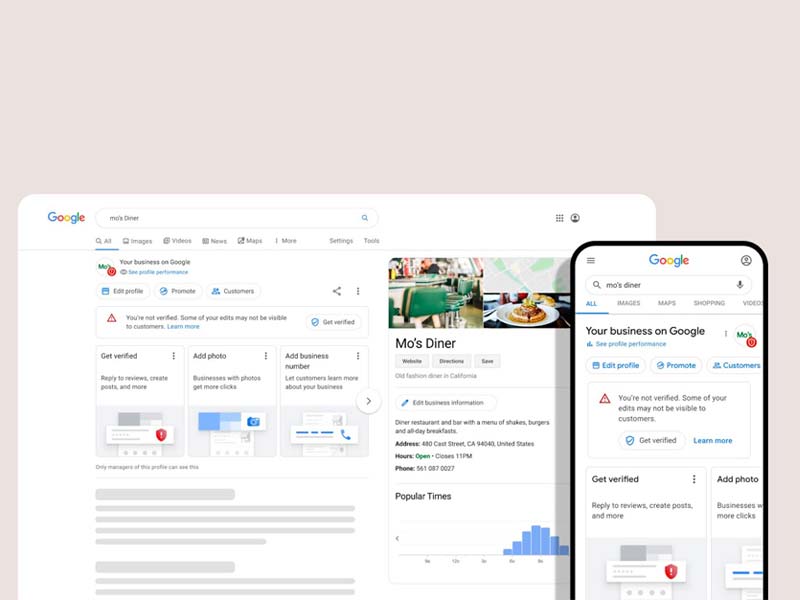
Task: Click into the desktop search box
Action: 236,218
